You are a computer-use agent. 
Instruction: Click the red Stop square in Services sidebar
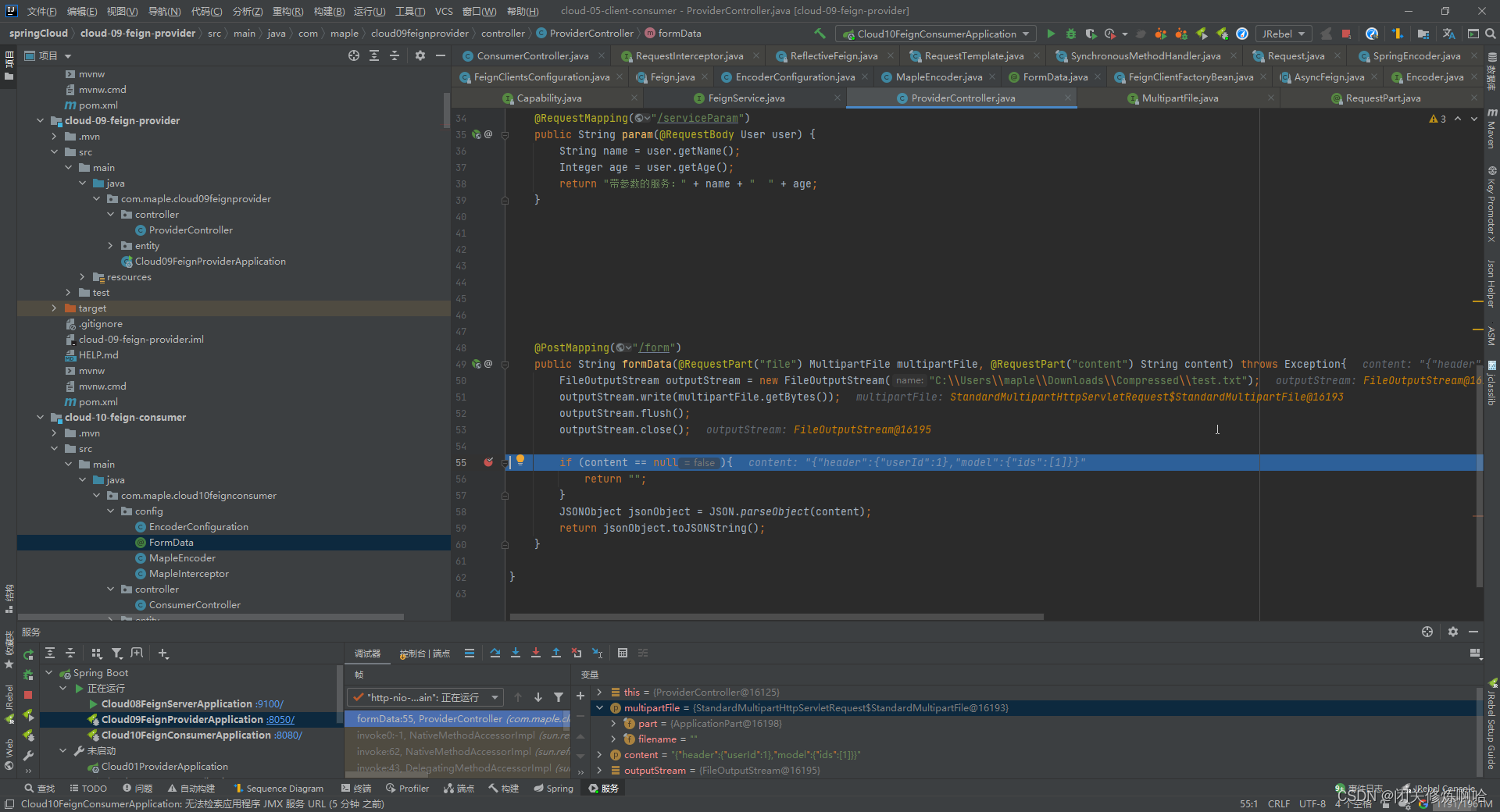click(28, 694)
